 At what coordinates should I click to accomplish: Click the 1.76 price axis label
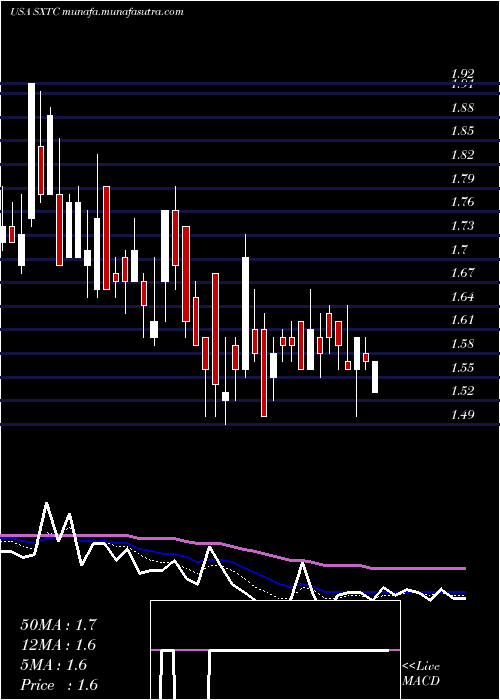(462, 202)
